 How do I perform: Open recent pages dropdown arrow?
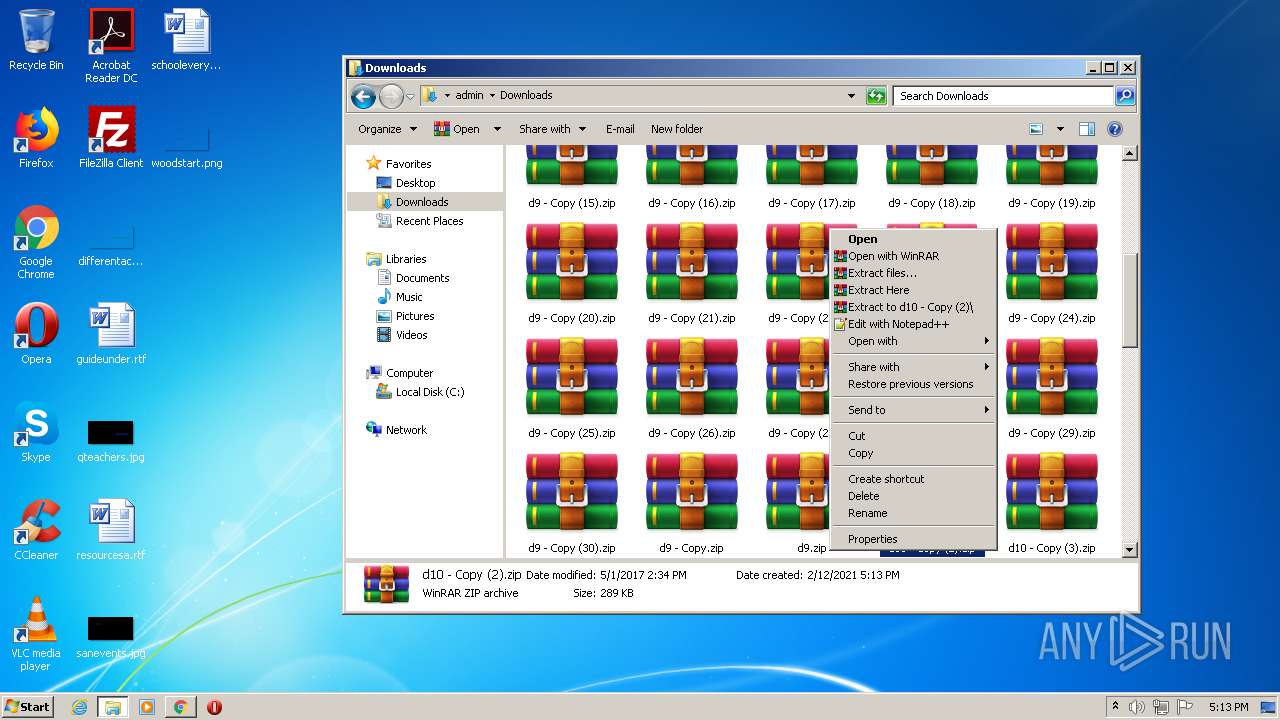pyautogui.click(x=410, y=96)
